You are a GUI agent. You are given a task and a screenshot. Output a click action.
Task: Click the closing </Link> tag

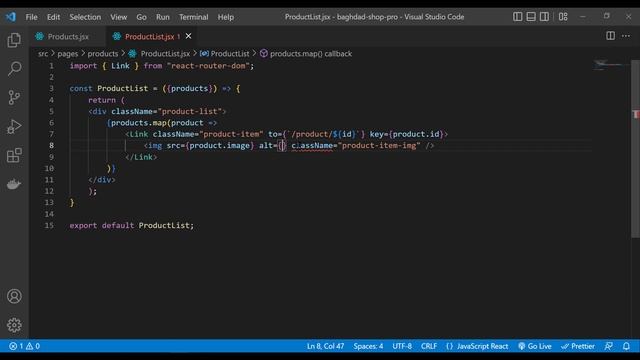(141, 157)
